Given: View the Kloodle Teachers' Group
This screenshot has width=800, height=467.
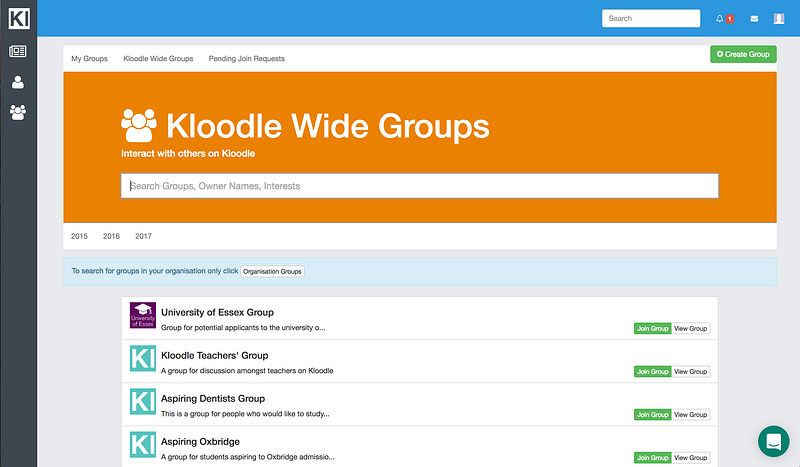Looking at the screenshot, I should [x=691, y=372].
